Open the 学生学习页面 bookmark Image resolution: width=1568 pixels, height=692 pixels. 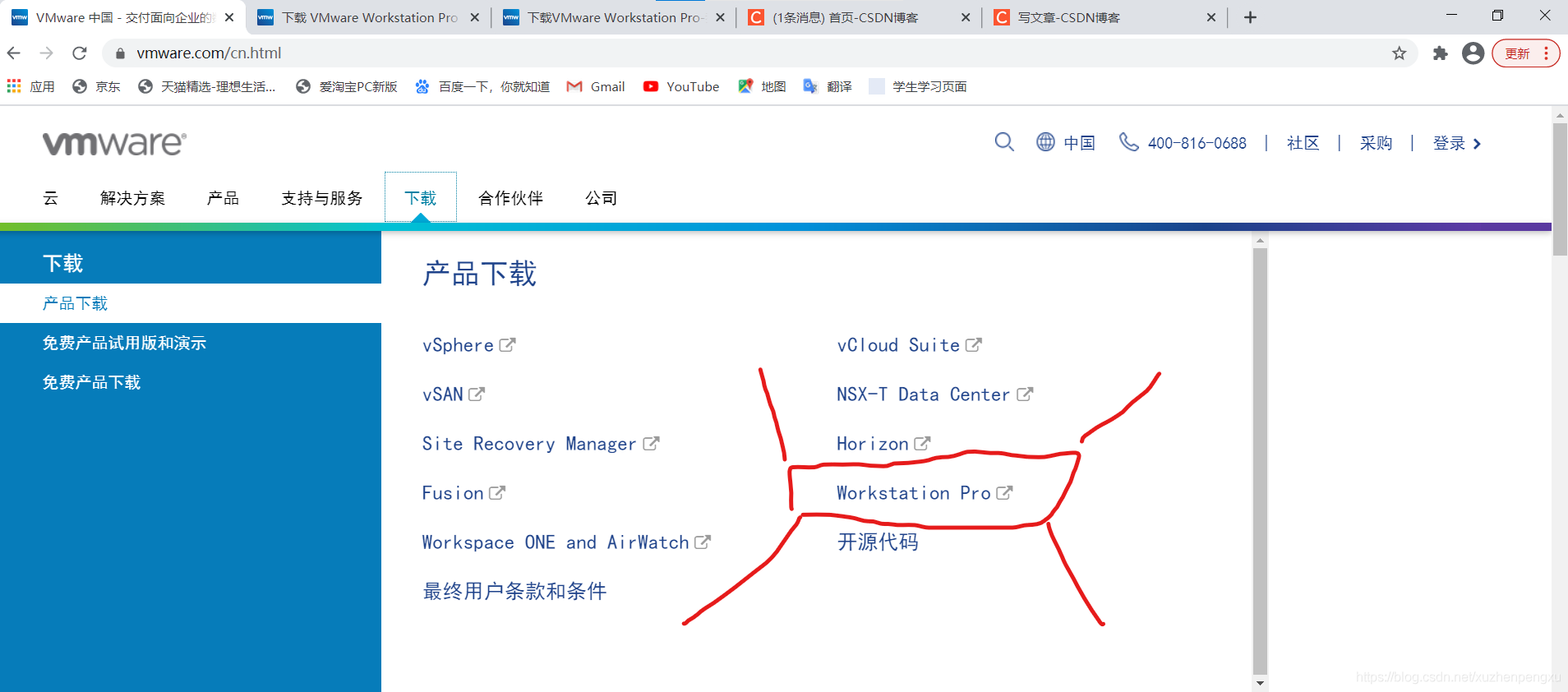tap(918, 86)
